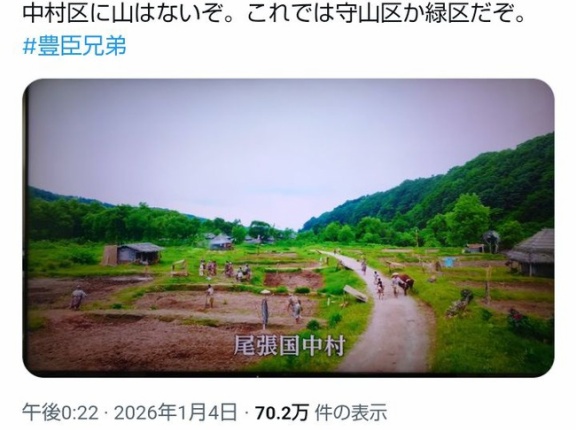This screenshot has width=576, height=430.
Task: Open the 70.2万 view count
Action: point(282,412)
